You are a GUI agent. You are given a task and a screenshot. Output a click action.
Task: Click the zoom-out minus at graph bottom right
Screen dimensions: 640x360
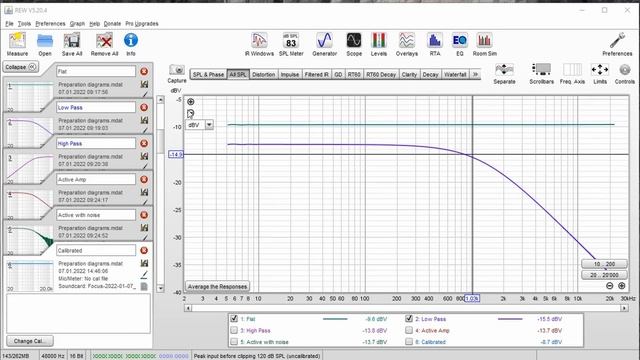[x=609, y=286]
